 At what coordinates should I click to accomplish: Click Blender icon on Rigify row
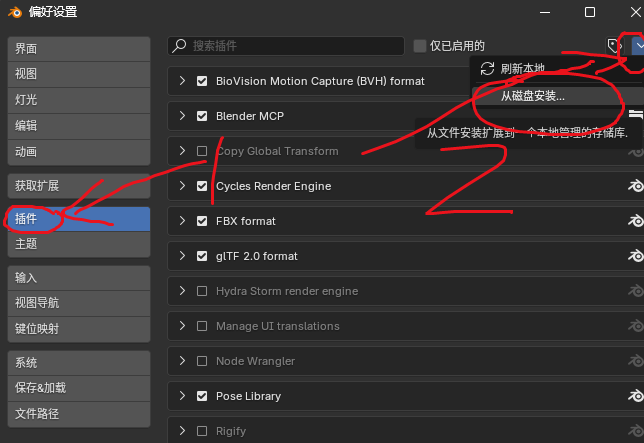point(635,431)
